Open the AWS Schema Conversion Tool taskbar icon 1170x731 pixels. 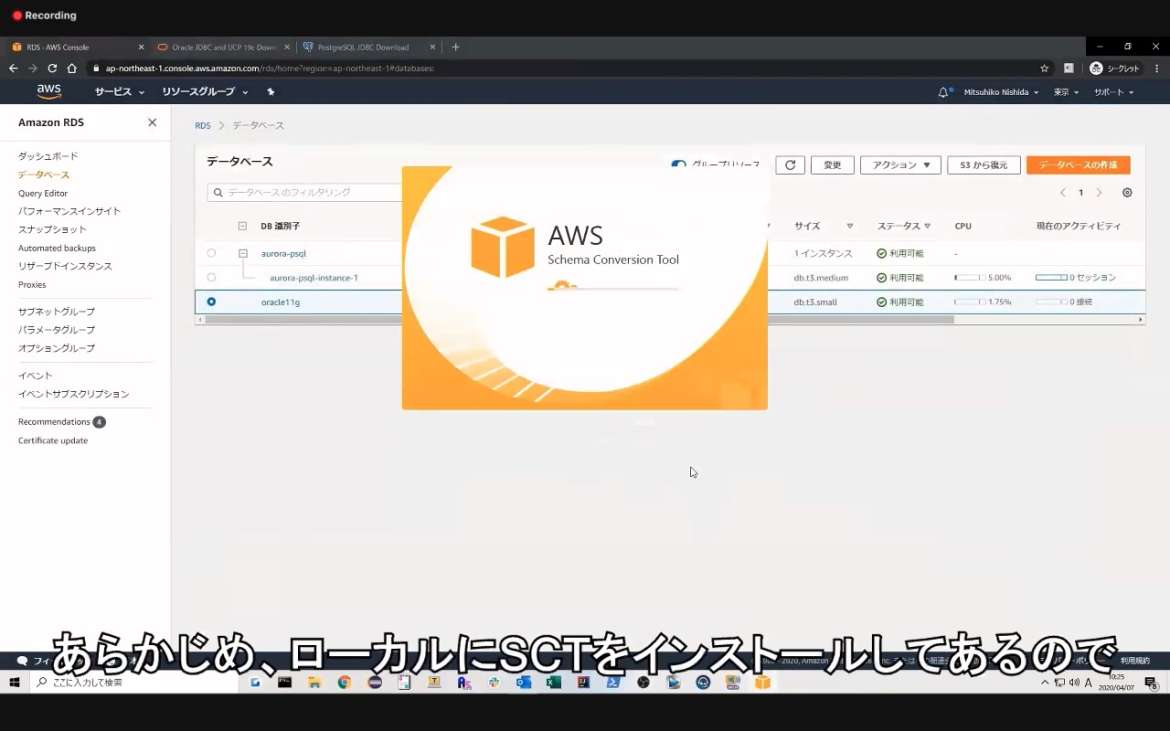[762, 682]
